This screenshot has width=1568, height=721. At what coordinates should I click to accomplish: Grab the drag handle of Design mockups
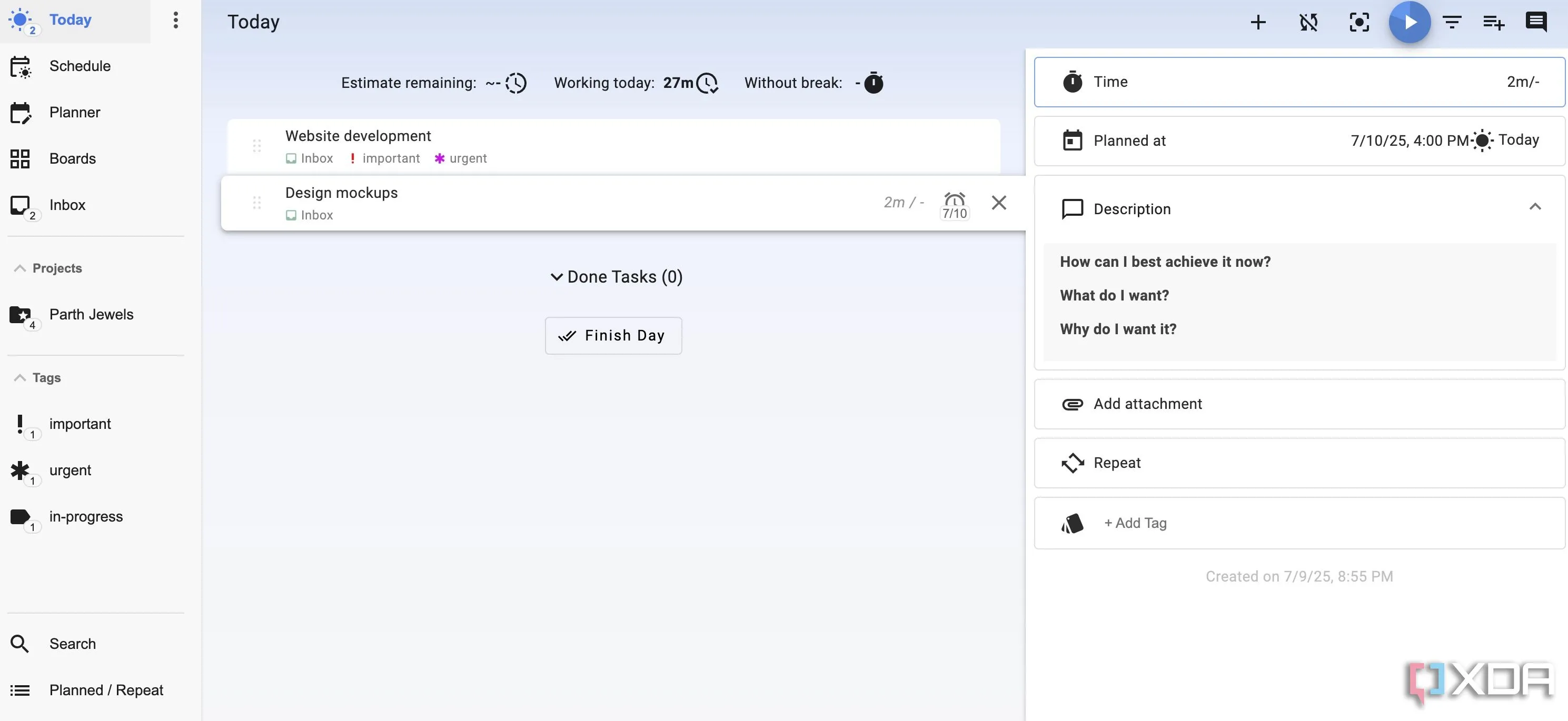point(257,203)
